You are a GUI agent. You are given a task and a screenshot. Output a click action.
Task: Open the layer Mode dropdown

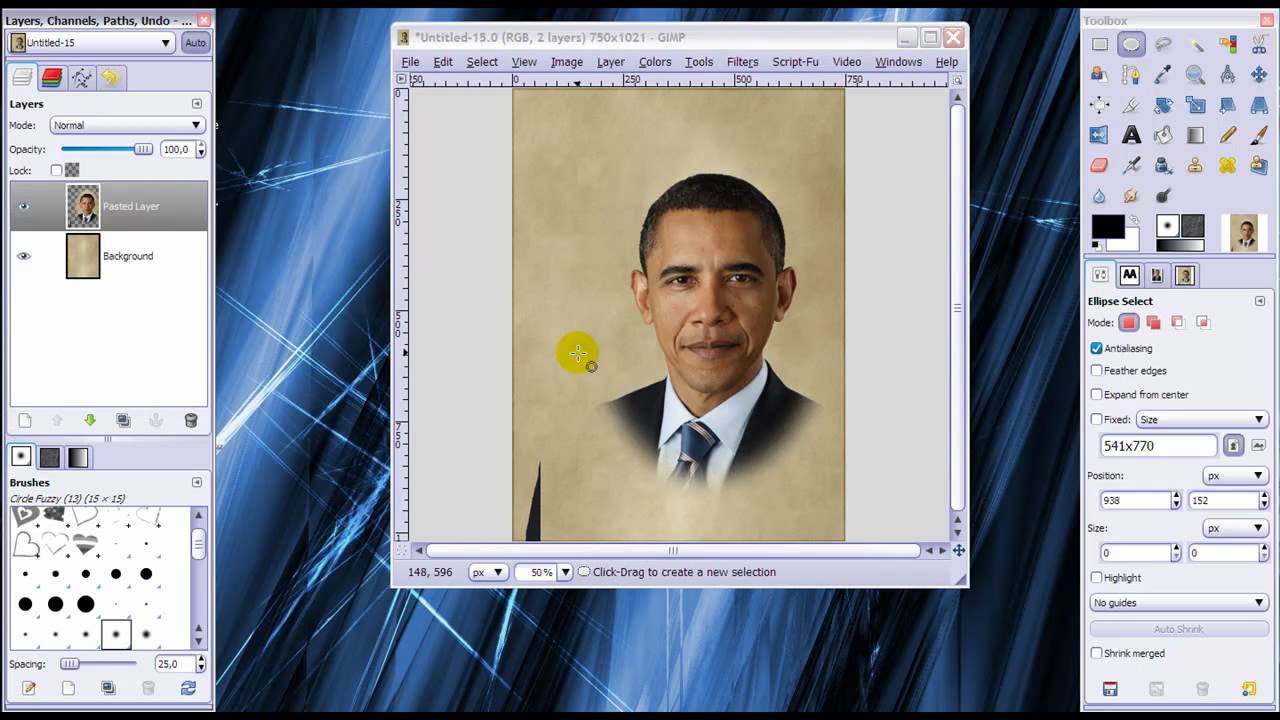click(x=127, y=125)
